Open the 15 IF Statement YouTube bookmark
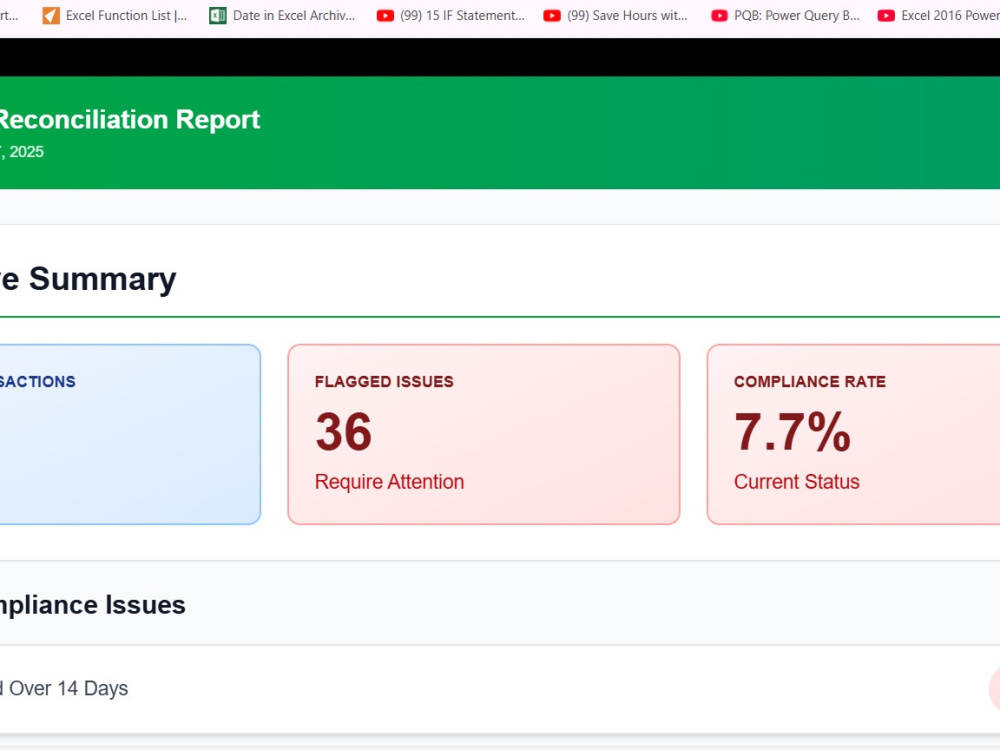This screenshot has width=1000, height=750. click(x=450, y=15)
